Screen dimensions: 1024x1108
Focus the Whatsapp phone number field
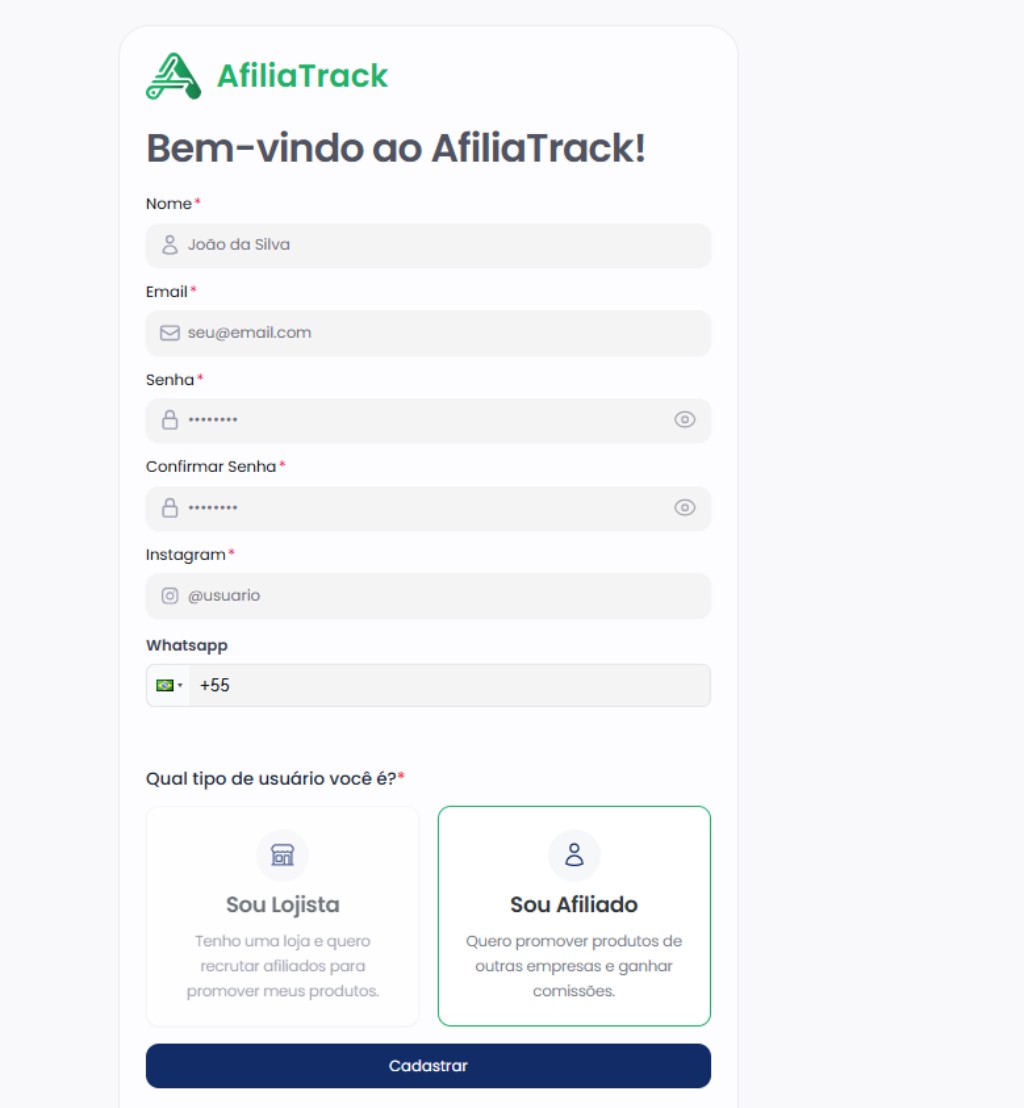click(x=450, y=686)
